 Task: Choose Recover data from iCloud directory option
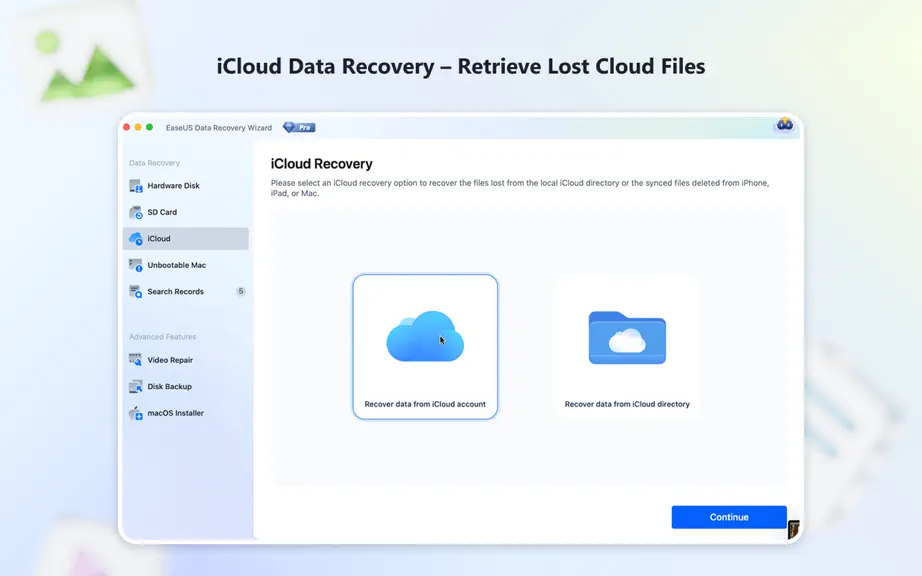(627, 347)
